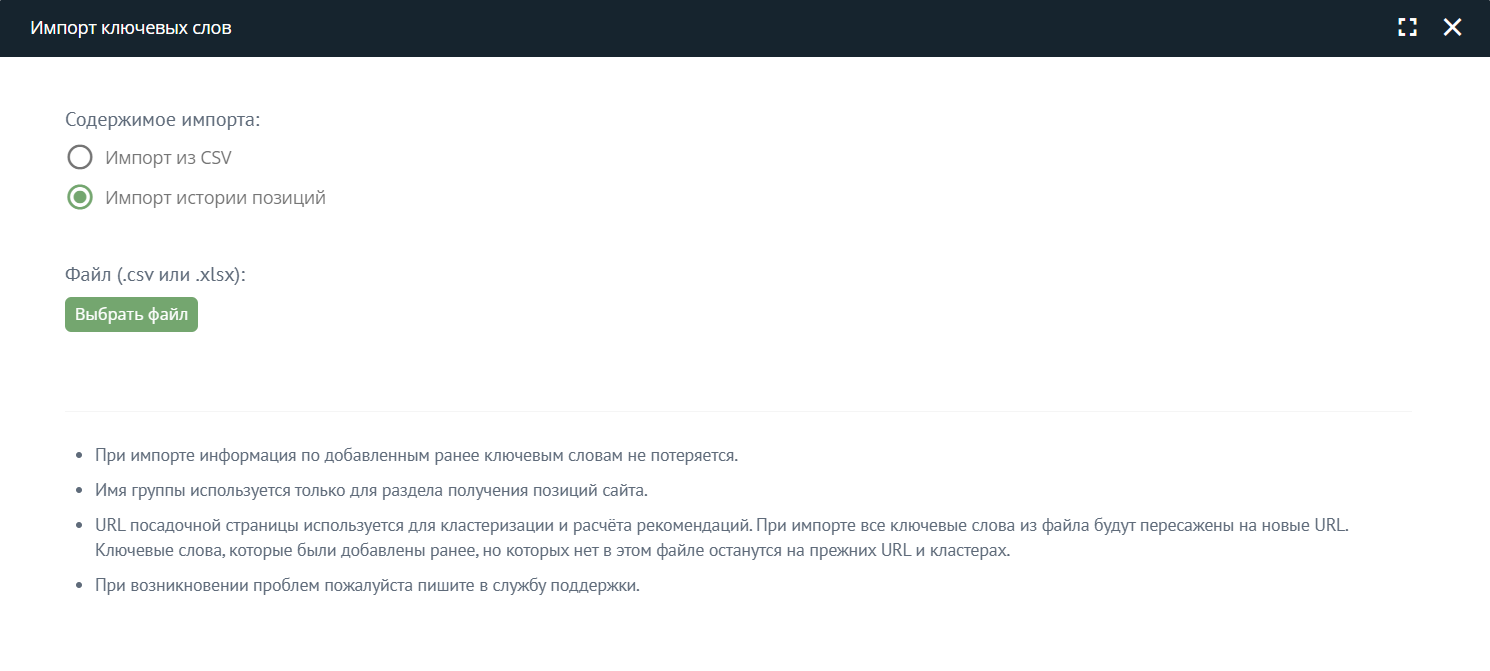Click note about previously added keywords not lost
Image resolution: width=1490 pixels, height=671 pixels.
[416, 456]
